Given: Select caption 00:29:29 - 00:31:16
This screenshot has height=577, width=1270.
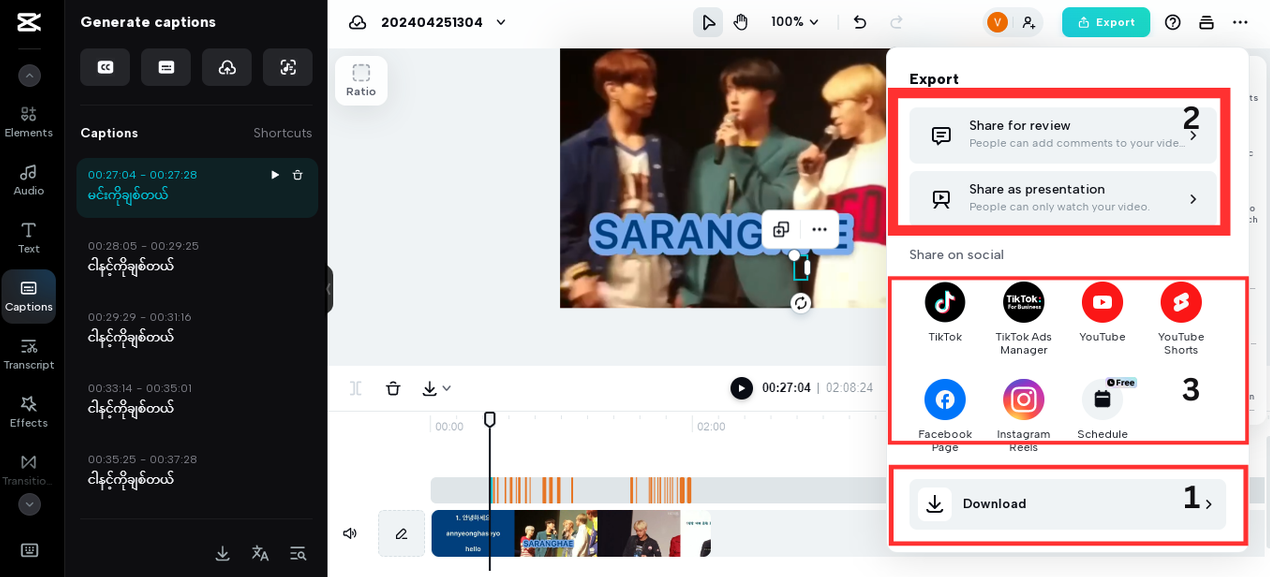Looking at the screenshot, I should point(197,327).
